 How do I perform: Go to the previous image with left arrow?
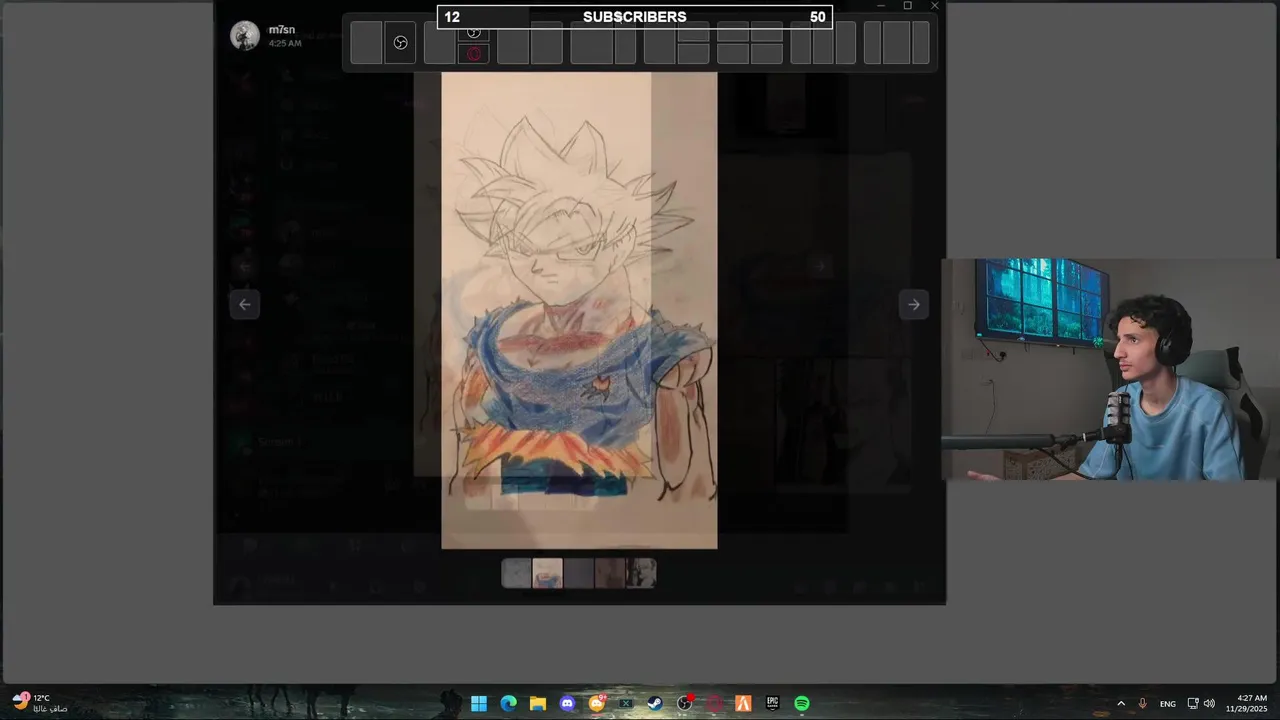click(245, 305)
